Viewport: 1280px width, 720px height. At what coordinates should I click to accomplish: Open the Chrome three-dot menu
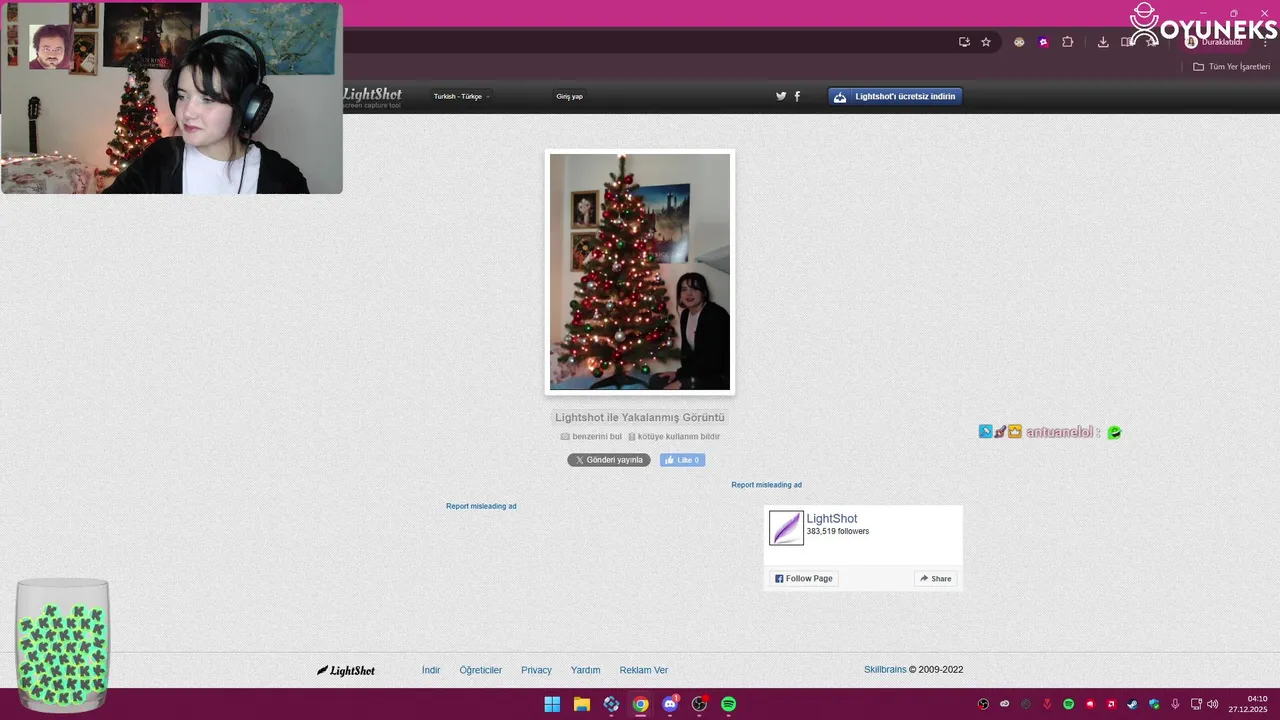coord(1265,42)
